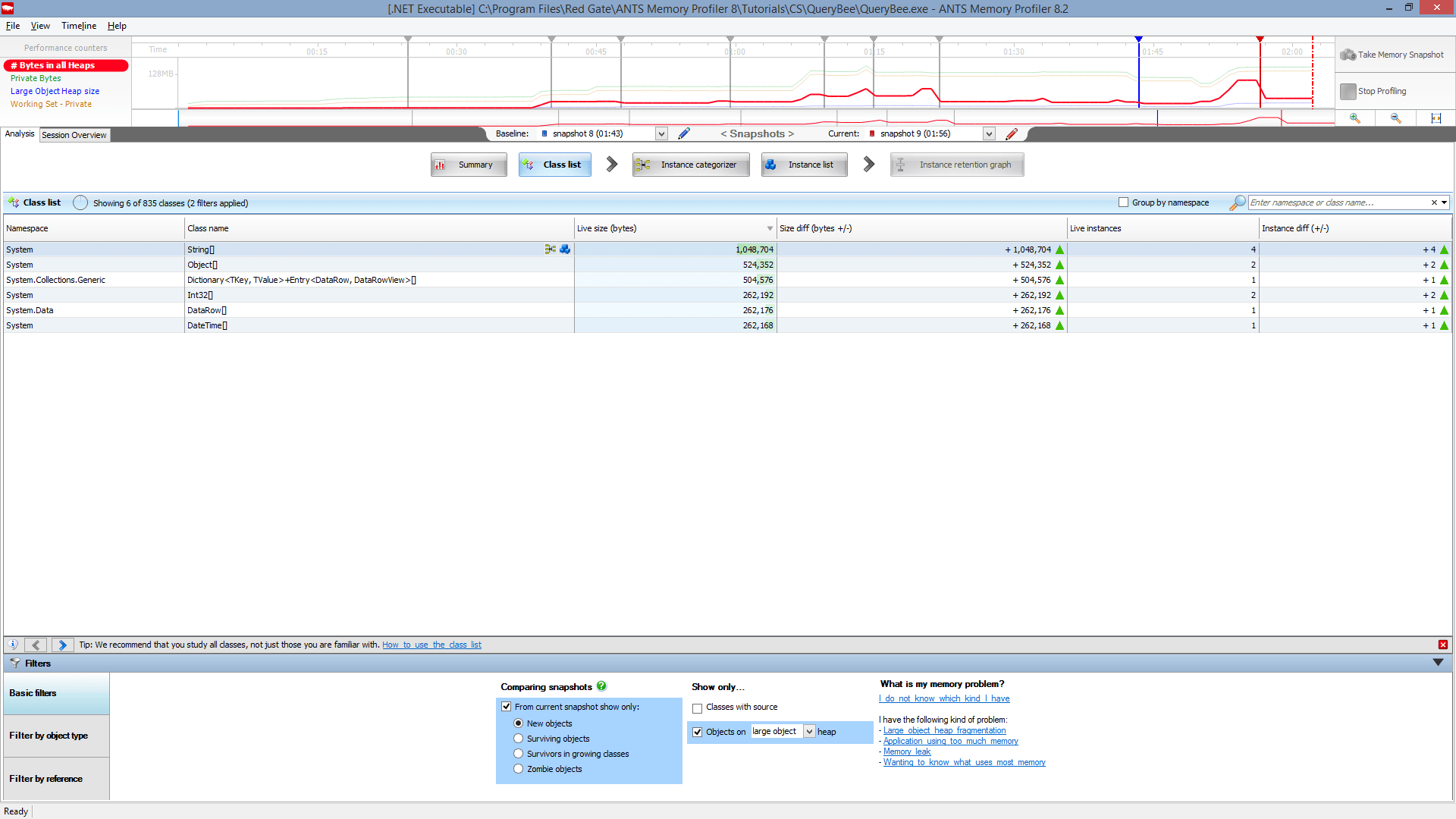The height and width of the screenshot is (819, 1456).
Task: Click the Instance categorizer button
Action: click(x=691, y=165)
